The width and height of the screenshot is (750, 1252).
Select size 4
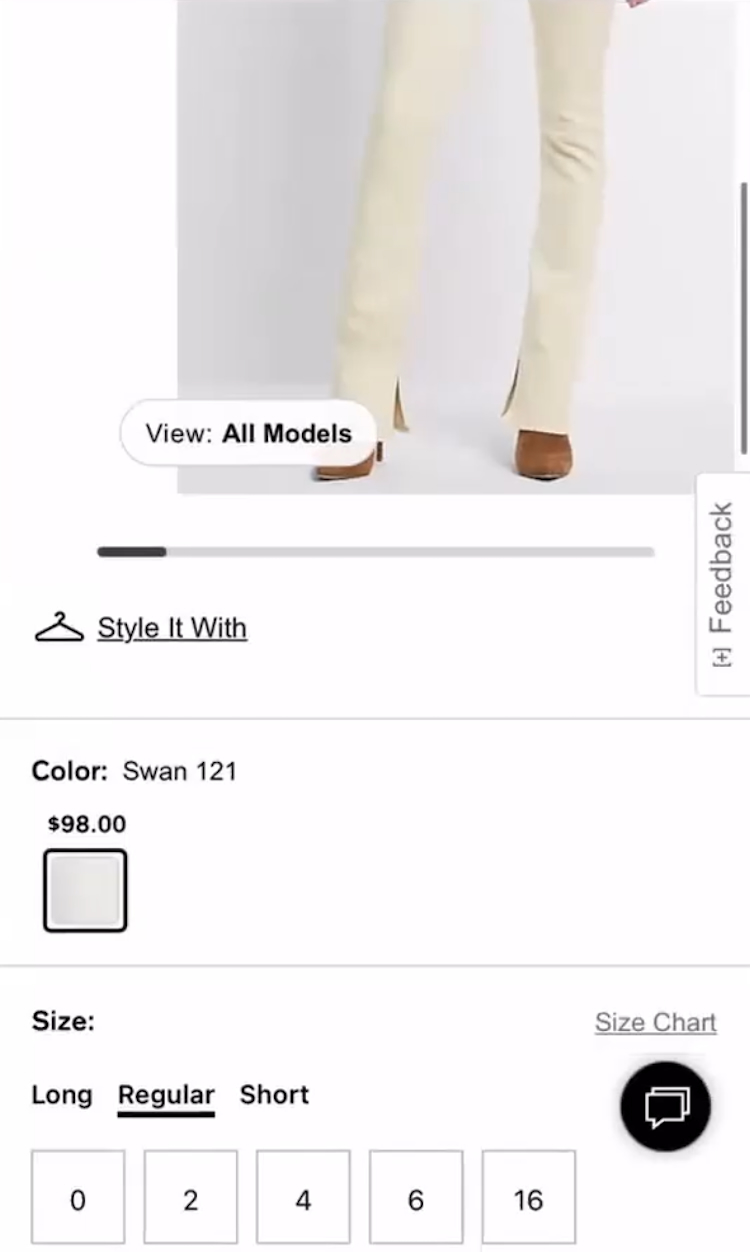tap(303, 1197)
